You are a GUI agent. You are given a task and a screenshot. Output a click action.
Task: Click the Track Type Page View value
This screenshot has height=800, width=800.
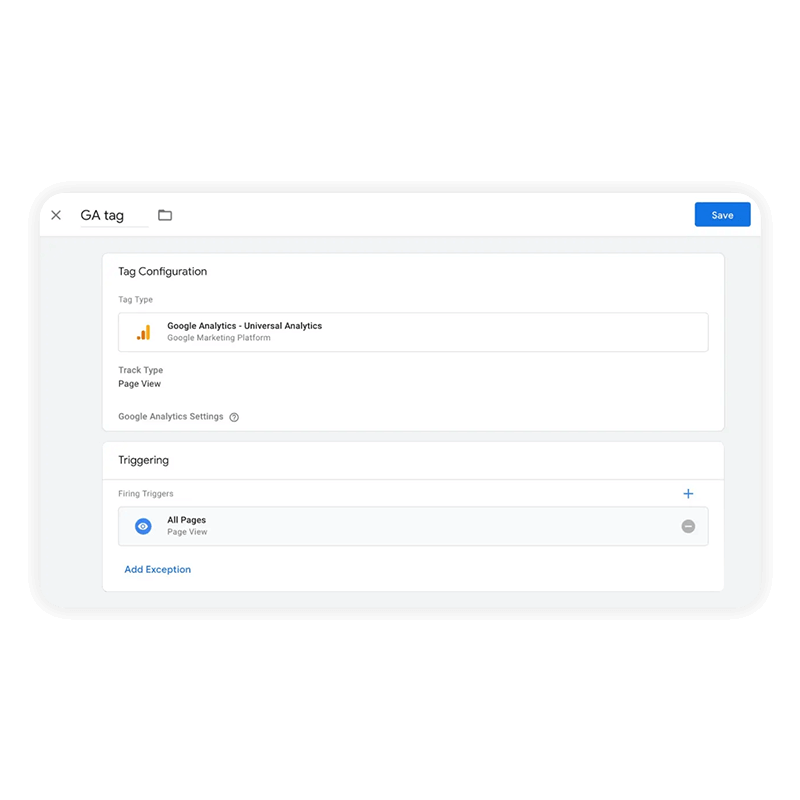pyautogui.click(x=139, y=384)
